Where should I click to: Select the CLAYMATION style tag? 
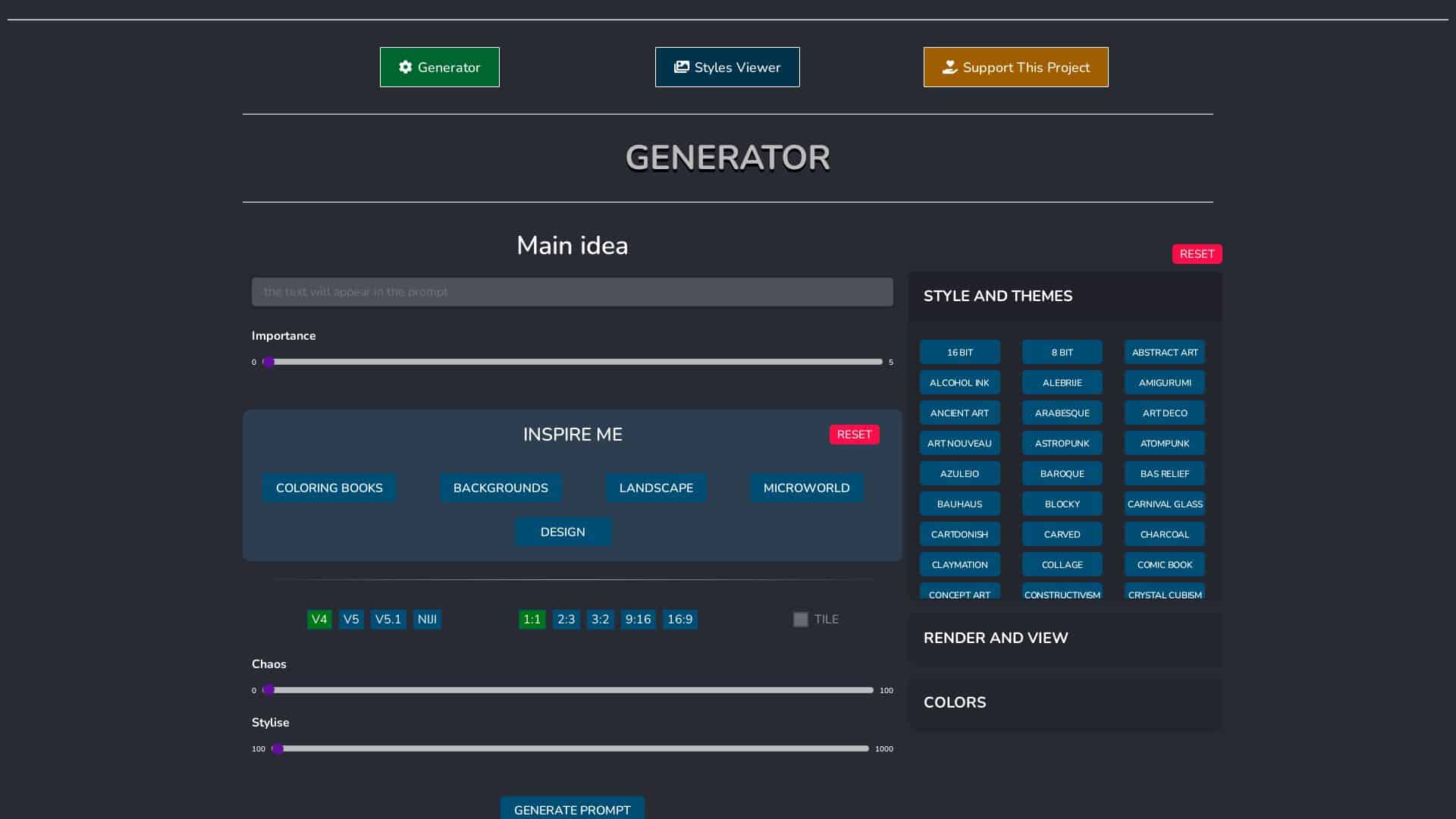[x=959, y=565]
